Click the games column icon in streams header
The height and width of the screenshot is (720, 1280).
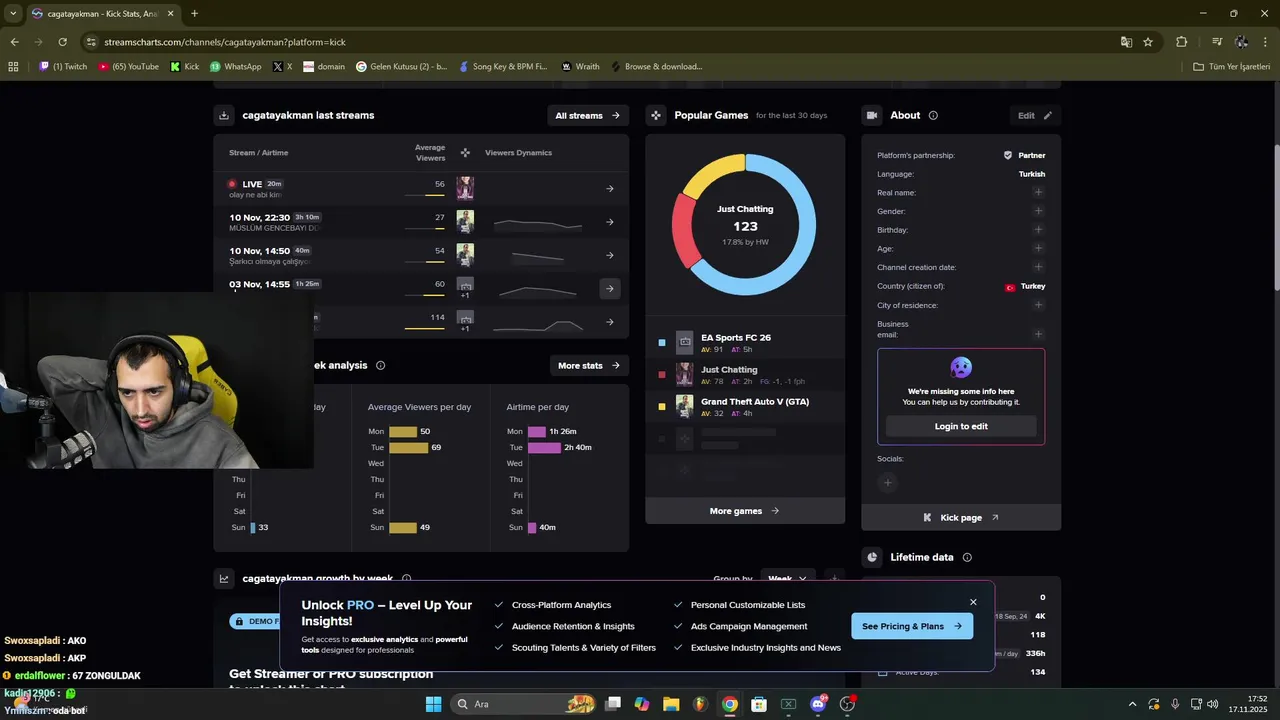[465, 153]
